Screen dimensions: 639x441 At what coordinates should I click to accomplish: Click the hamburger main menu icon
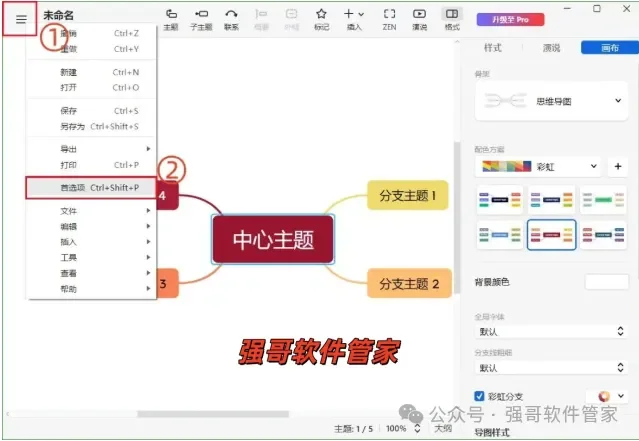(21, 19)
